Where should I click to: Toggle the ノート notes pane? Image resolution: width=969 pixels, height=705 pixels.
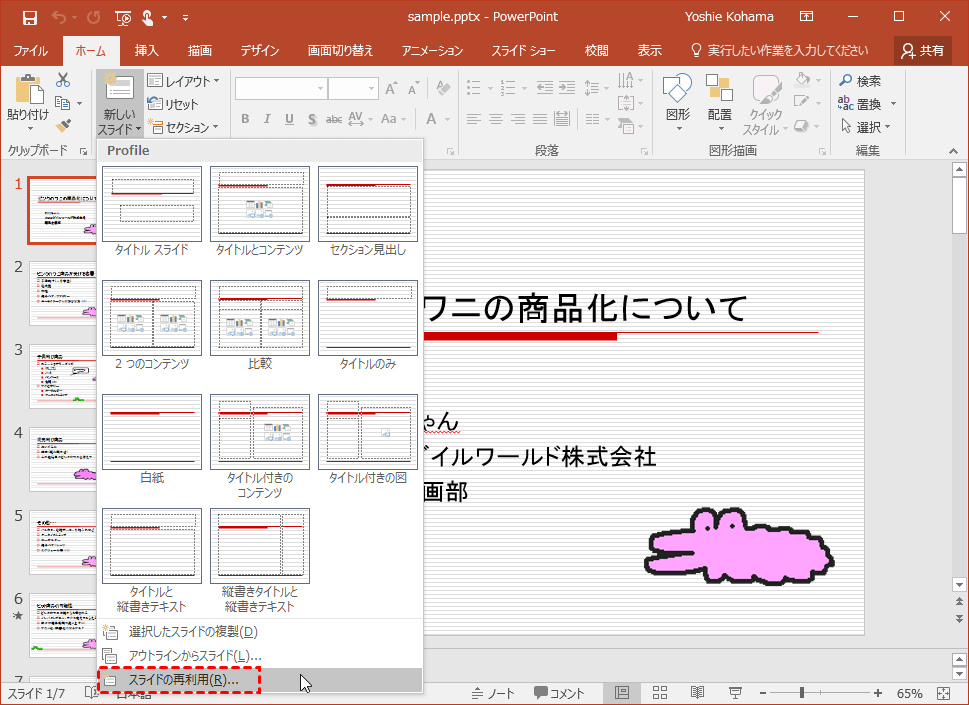point(492,693)
